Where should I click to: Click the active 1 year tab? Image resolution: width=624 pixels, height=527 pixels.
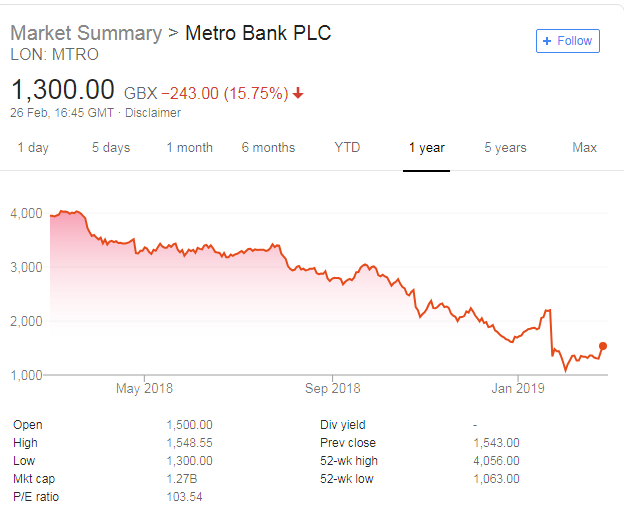click(427, 148)
